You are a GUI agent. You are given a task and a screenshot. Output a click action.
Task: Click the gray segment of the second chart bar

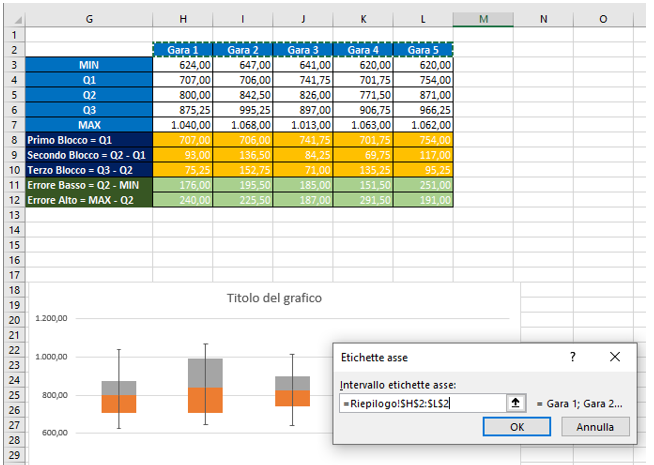pyautogui.click(x=205, y=372)
